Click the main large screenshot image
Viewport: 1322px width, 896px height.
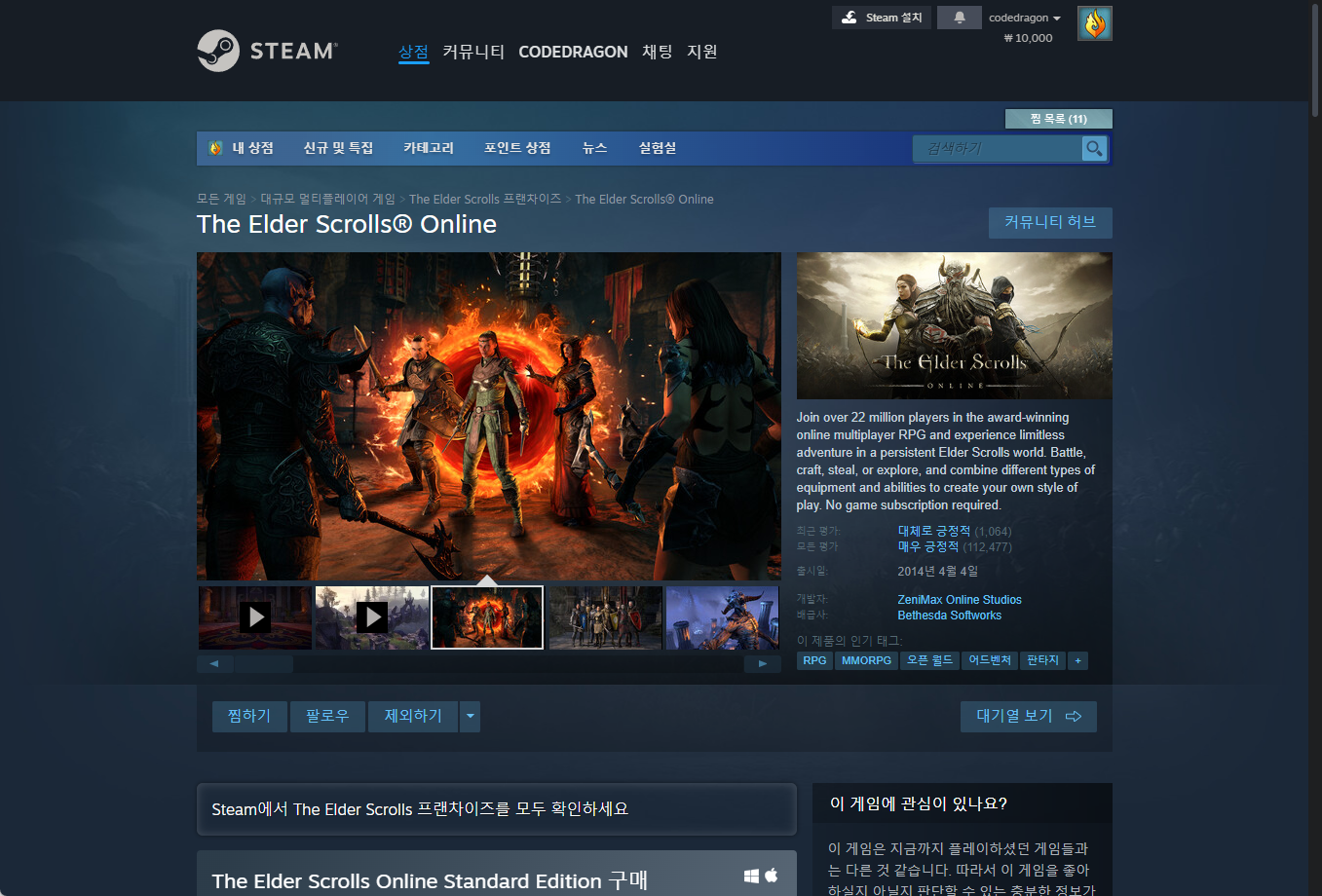tap(489, 416)
